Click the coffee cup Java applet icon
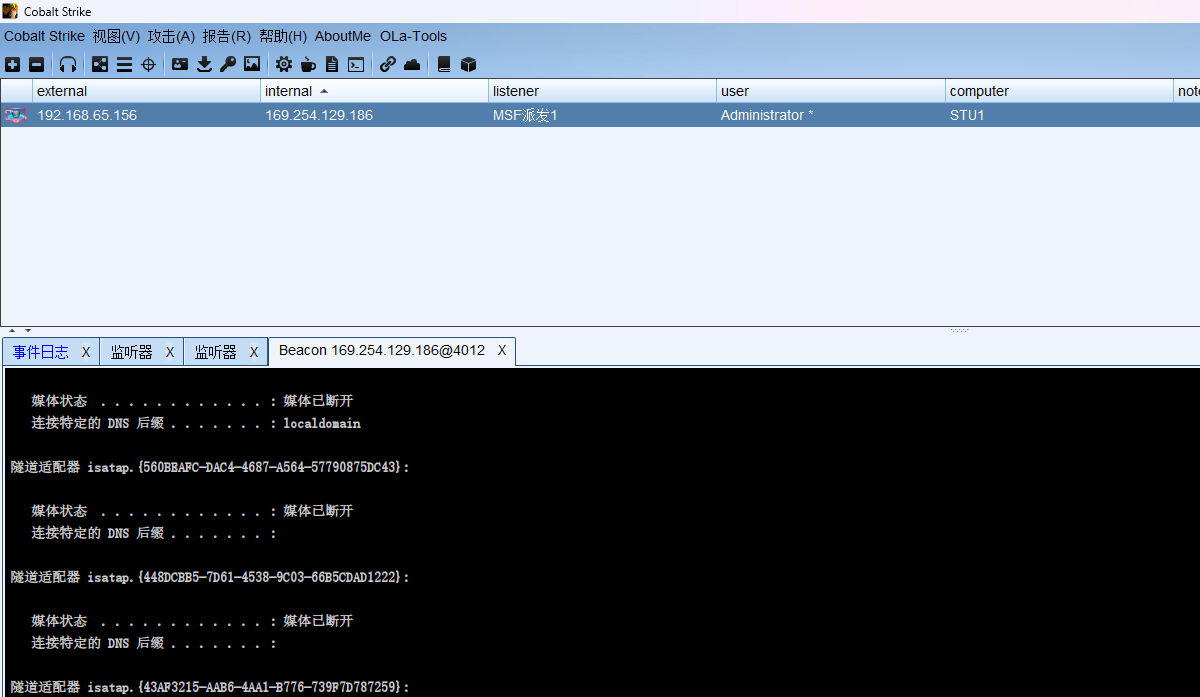 [x=308, y=65]
